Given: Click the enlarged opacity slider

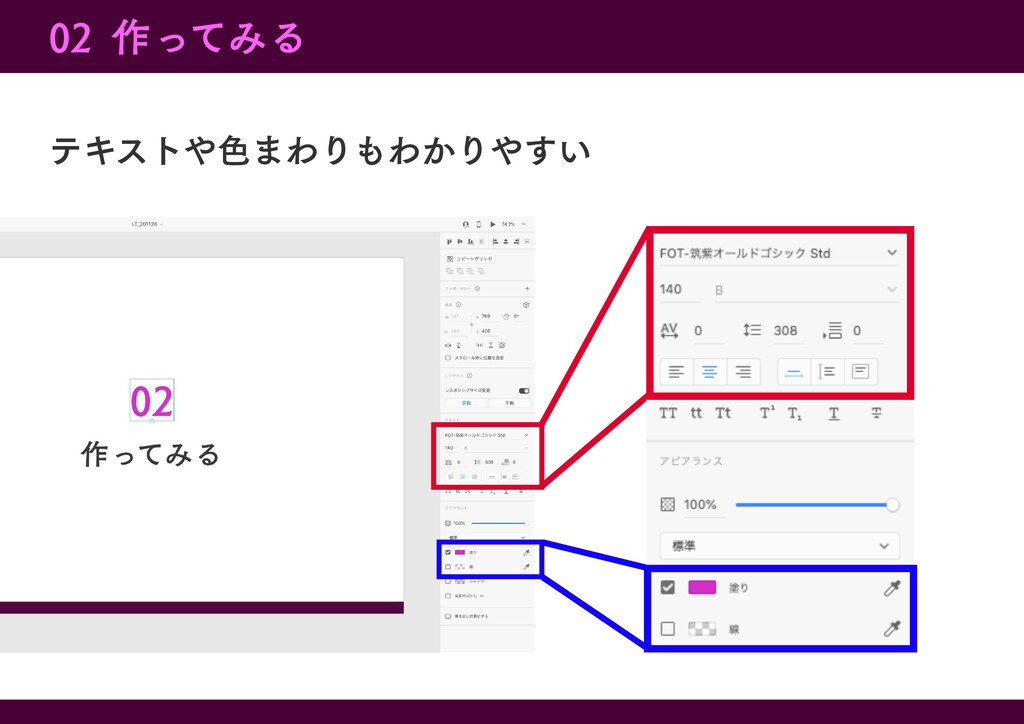Looking at the screenshot, I should pyautogui.click(x=818, y=505).
